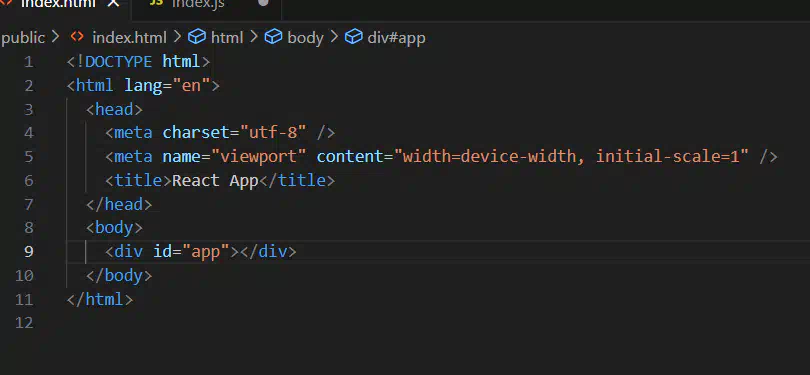Screen dimensions: 810x375
Task: Select line 2 via its line number
Action: click(x=28, y=86)
